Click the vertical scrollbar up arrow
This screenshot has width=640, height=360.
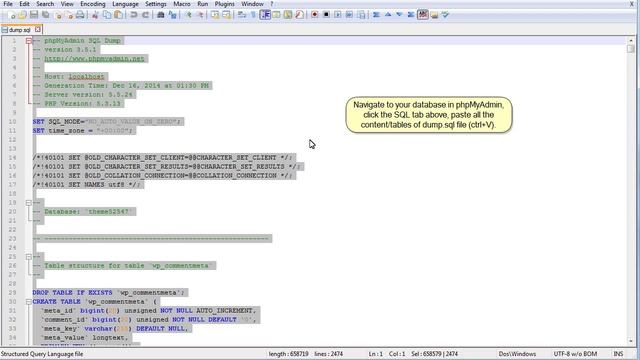tap(631, 40)
